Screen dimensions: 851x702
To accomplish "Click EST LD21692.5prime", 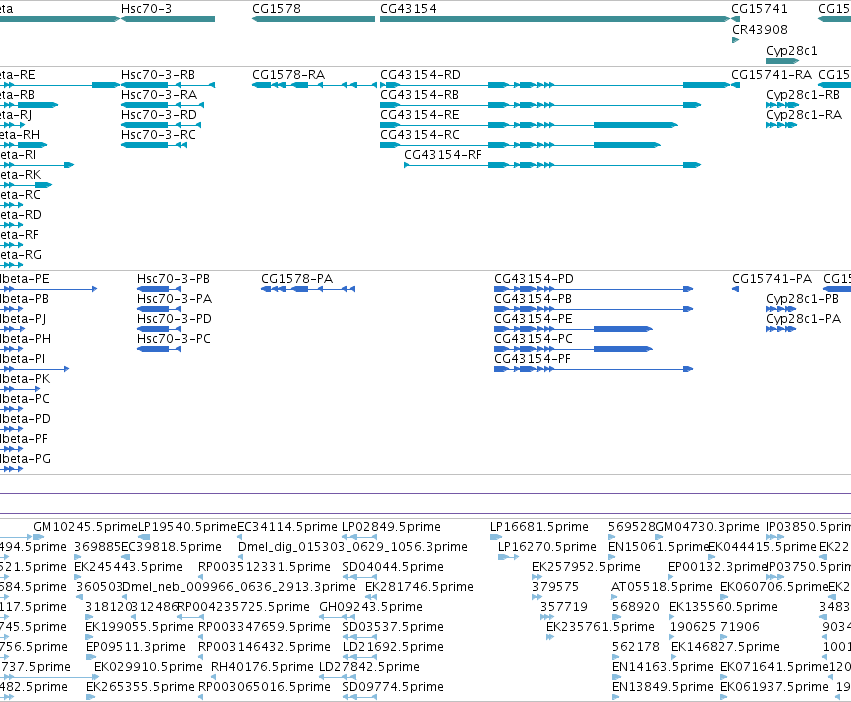I will (x=359, y=657).
